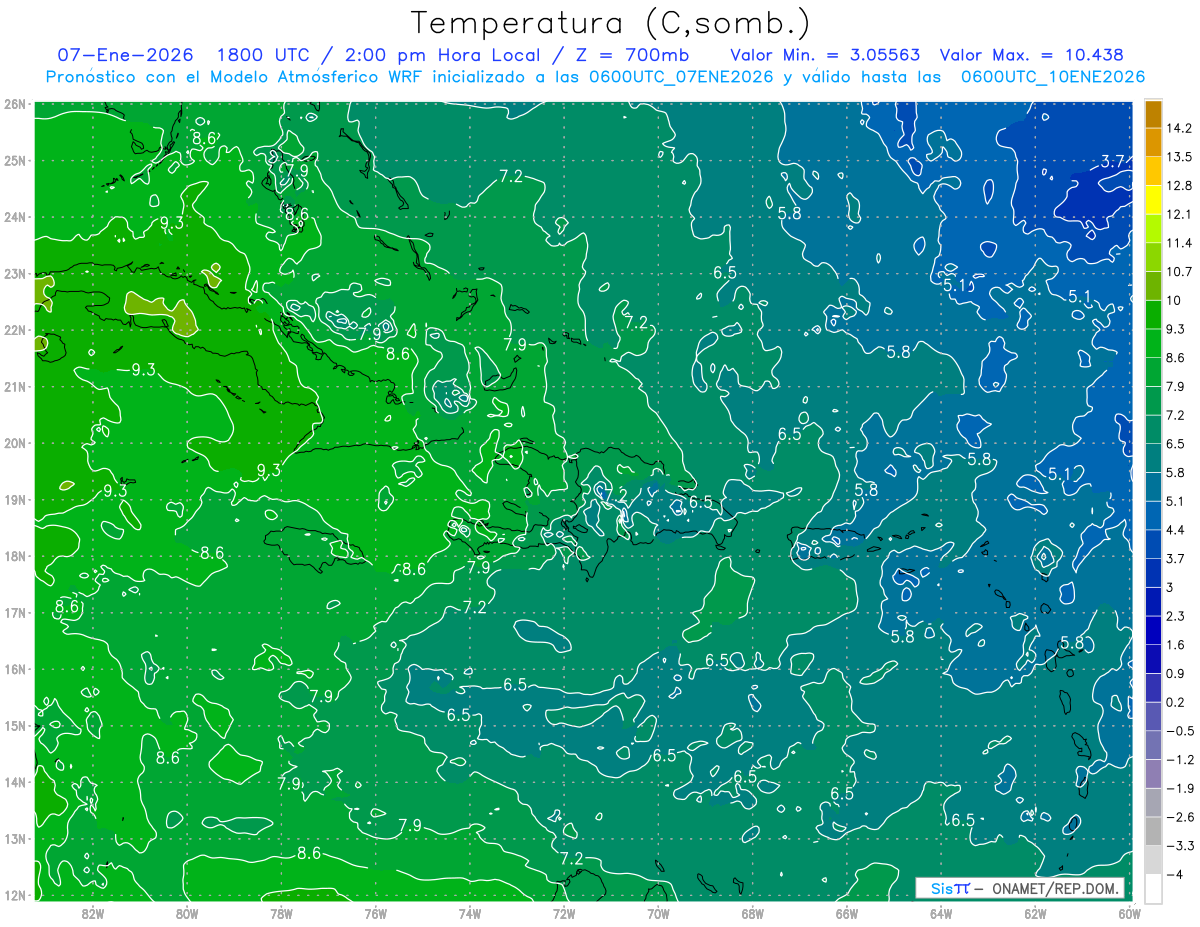This screenshot has height=927, width=1200.
Task: Click the '60W' longitude label
Action: point(1128,913)
